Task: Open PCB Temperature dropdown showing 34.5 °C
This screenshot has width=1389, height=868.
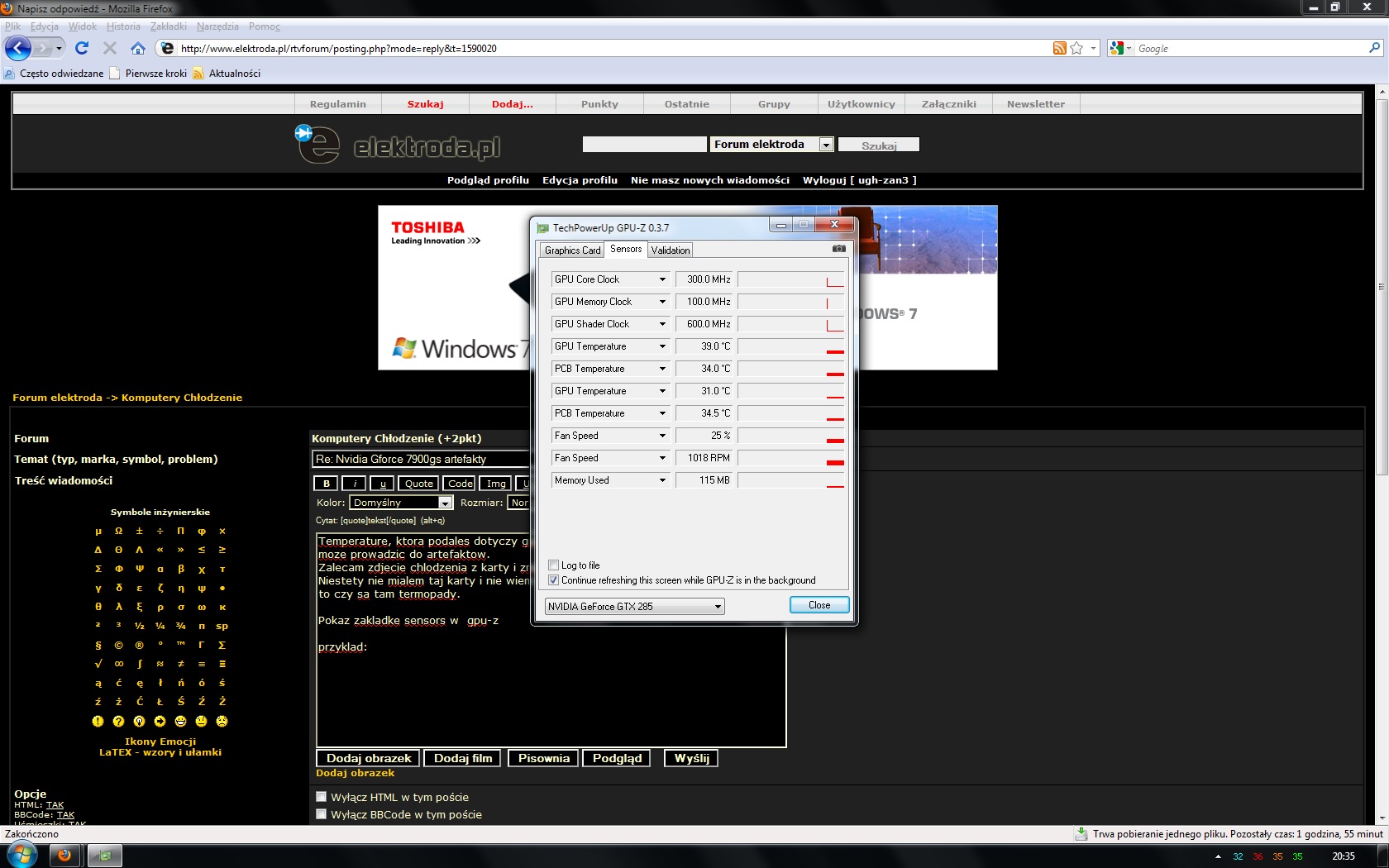Action: coord(661,413)
